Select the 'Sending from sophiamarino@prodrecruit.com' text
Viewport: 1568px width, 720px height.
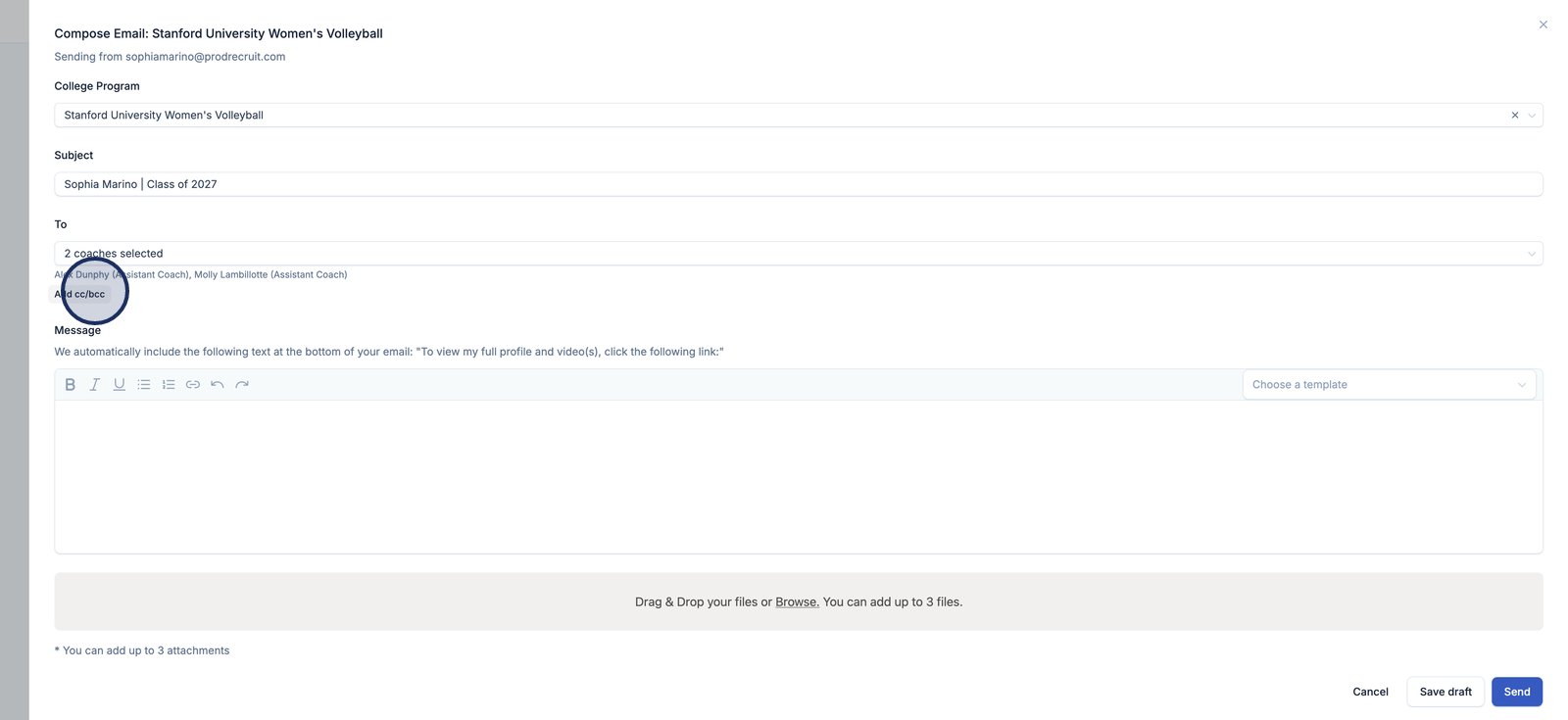click(x=170, y=57)
